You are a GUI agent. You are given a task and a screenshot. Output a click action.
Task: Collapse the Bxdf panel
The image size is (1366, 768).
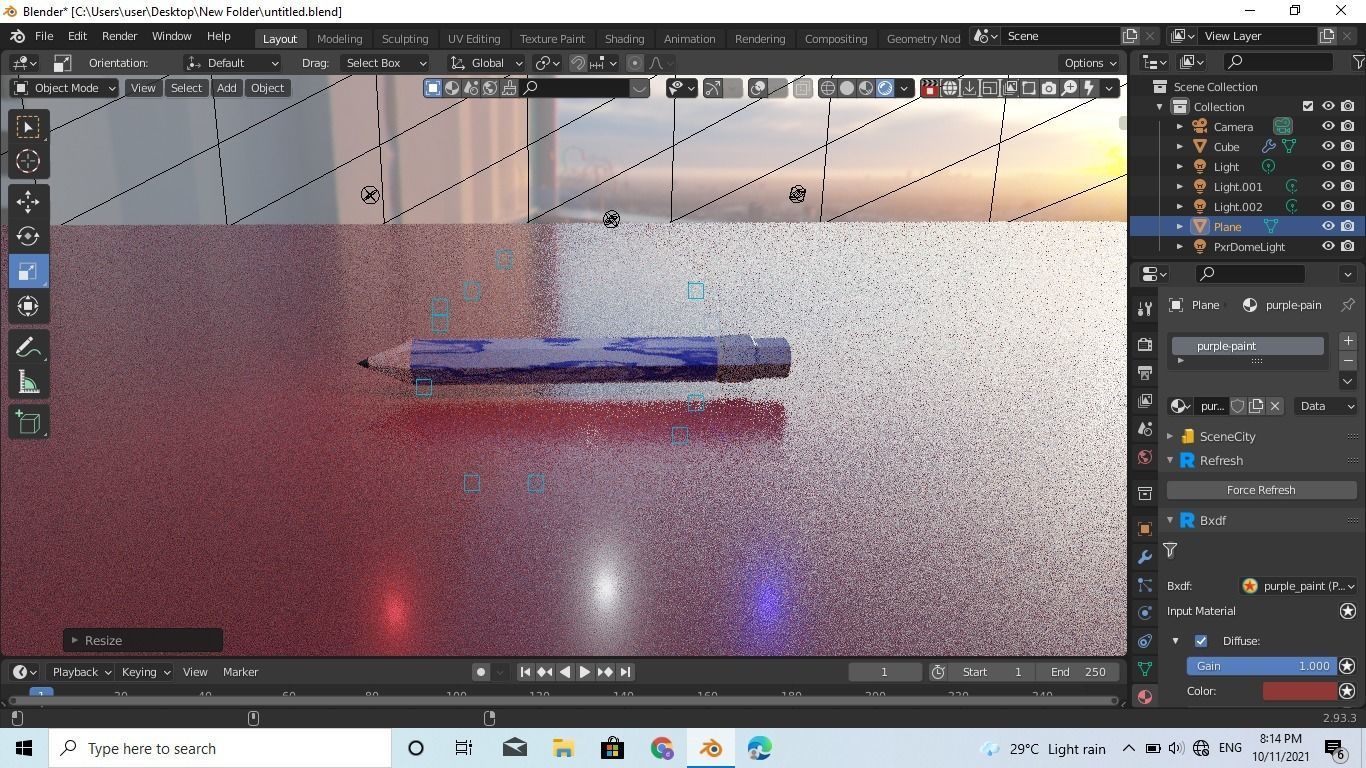pyautogui.click(x=1170, y=521)
